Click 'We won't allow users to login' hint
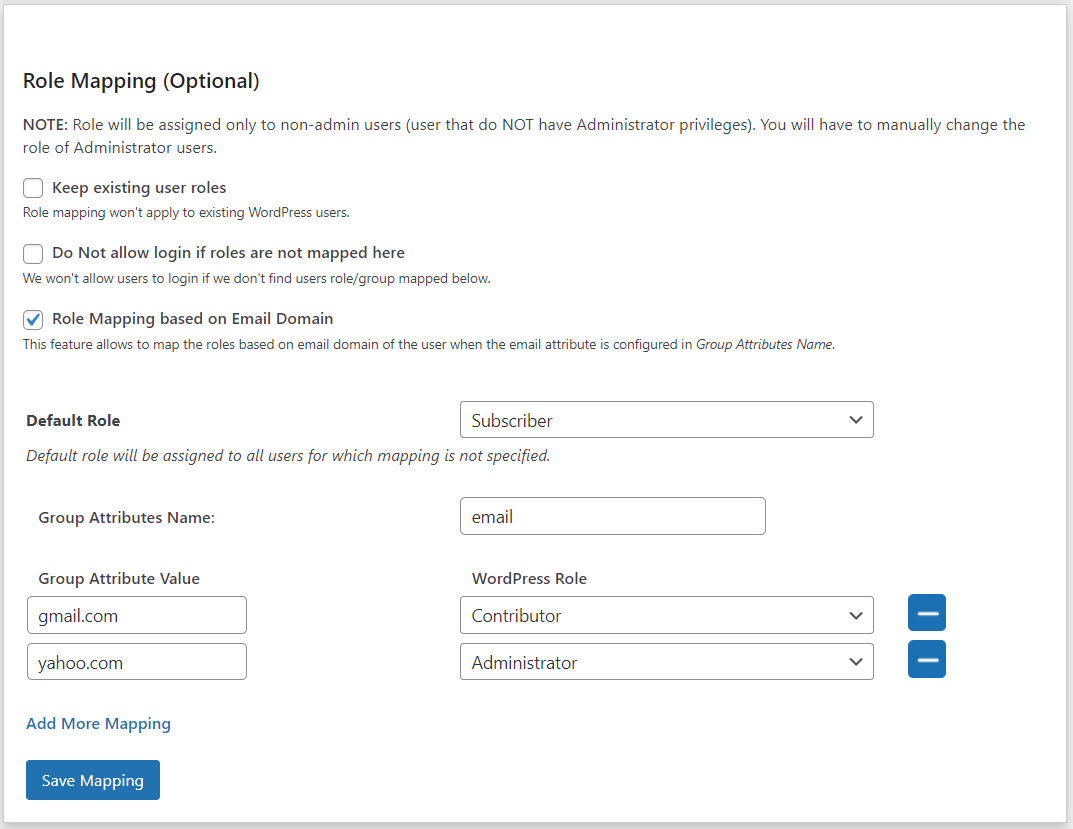 pyautogui.click(x=257, y=279)
